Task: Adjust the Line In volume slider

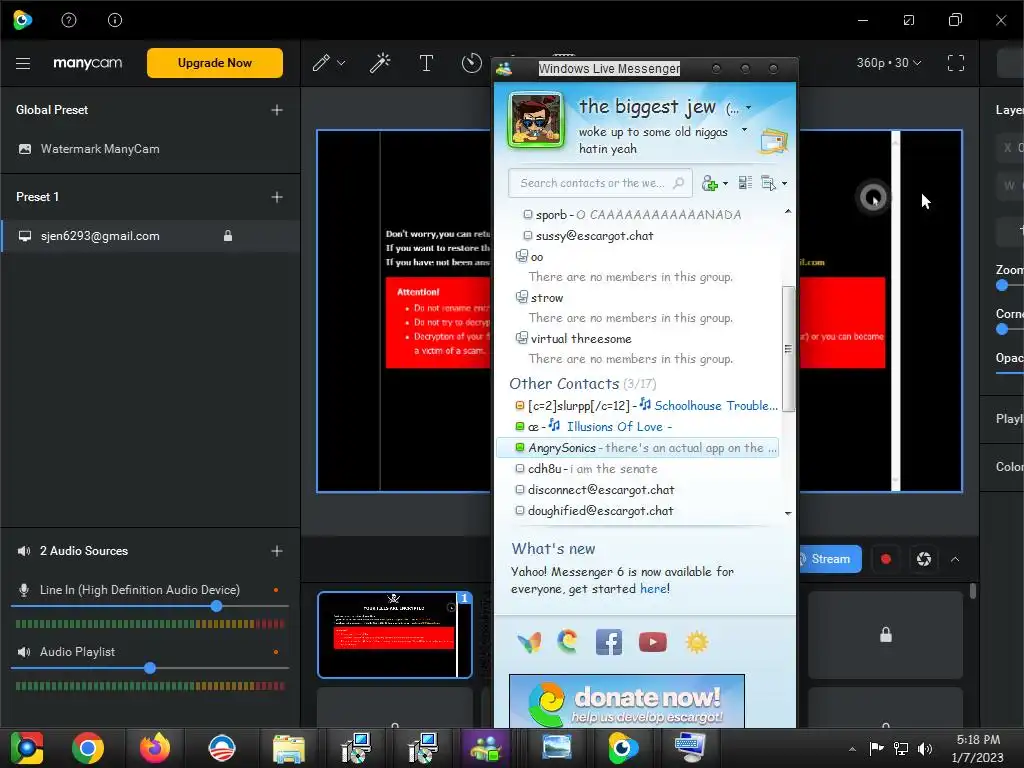Action: tap(216, 606)
